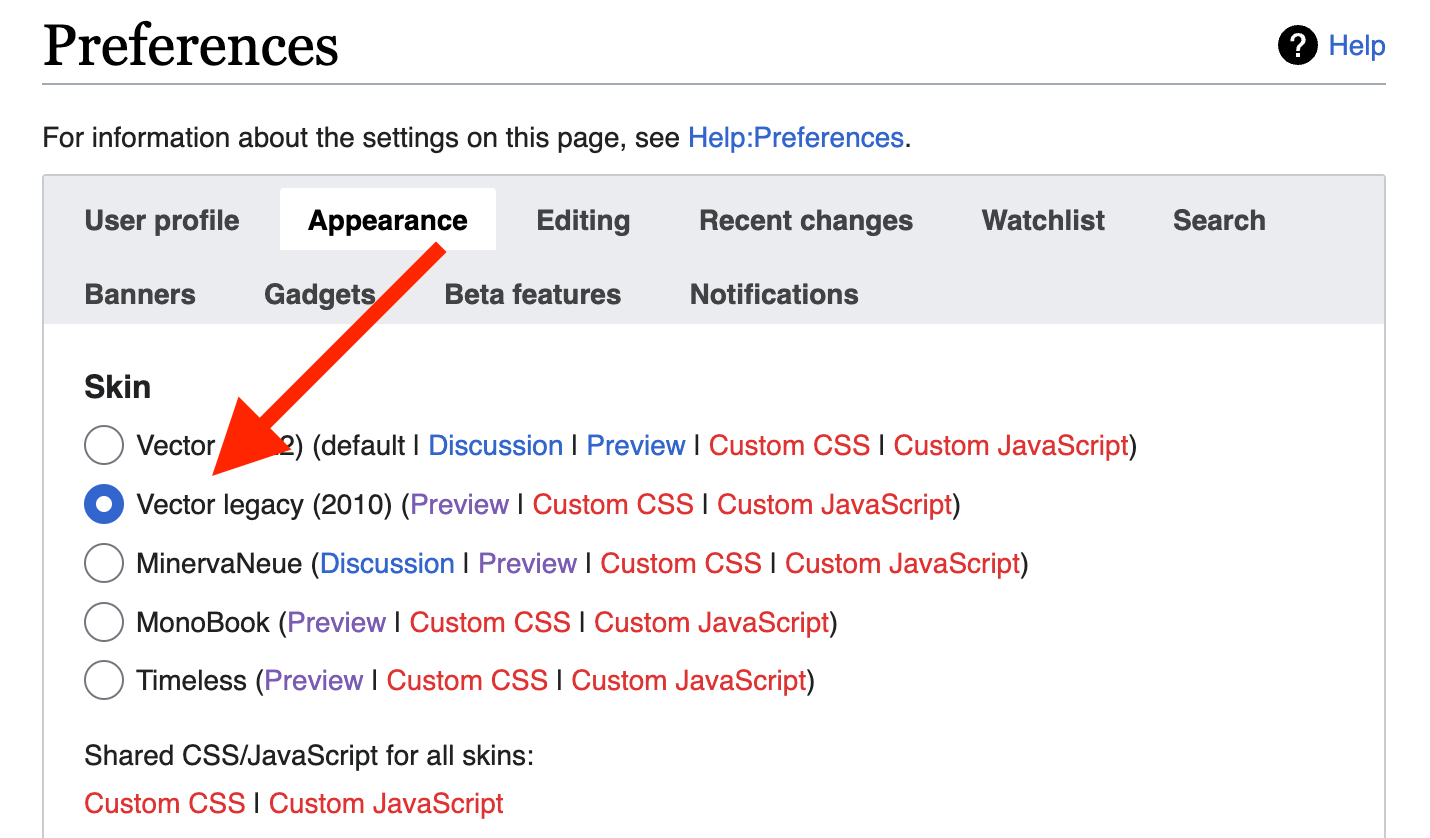Open Custom JavaScript link for Timeless skin
The height and width of the screenshot is (838, 1430).
689,681
